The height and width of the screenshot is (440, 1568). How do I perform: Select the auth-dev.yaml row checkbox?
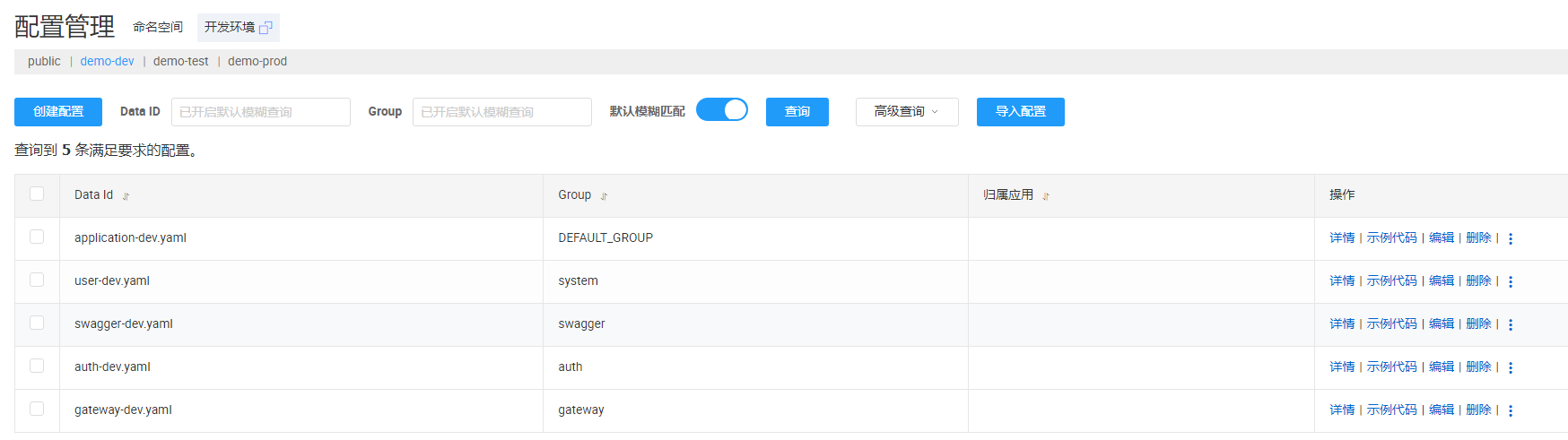coord(37,366)
